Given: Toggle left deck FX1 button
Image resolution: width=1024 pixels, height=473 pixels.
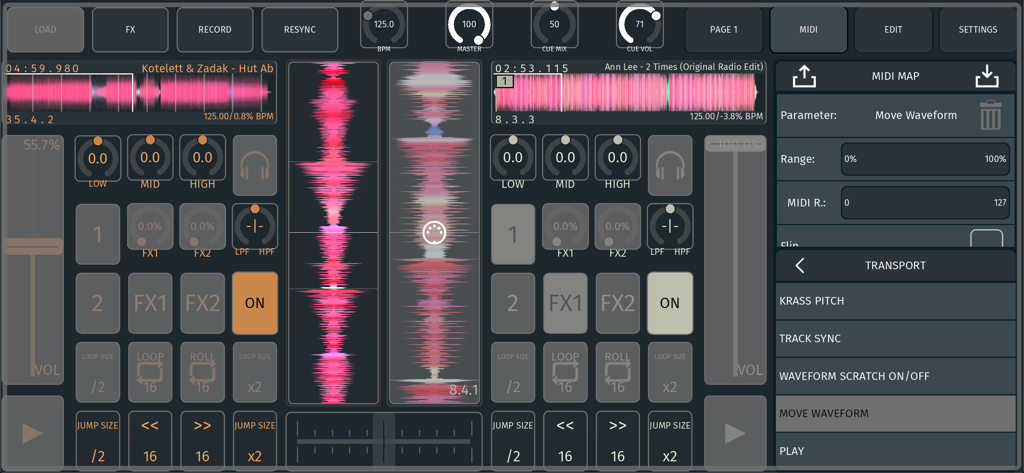Looking at the screenshot, I should pyautogui.click(x=150, y=303).
